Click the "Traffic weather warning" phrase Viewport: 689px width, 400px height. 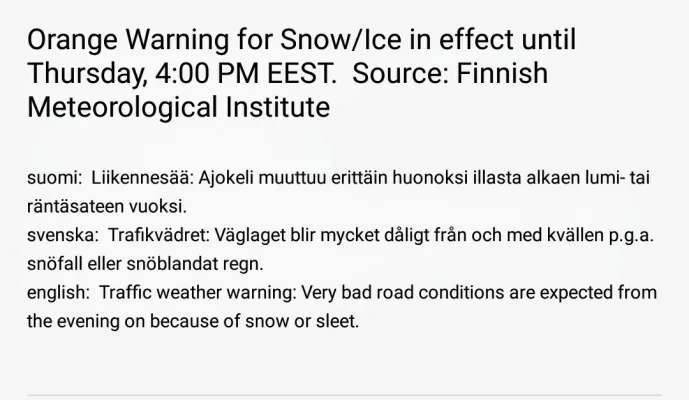pos(189,293)
